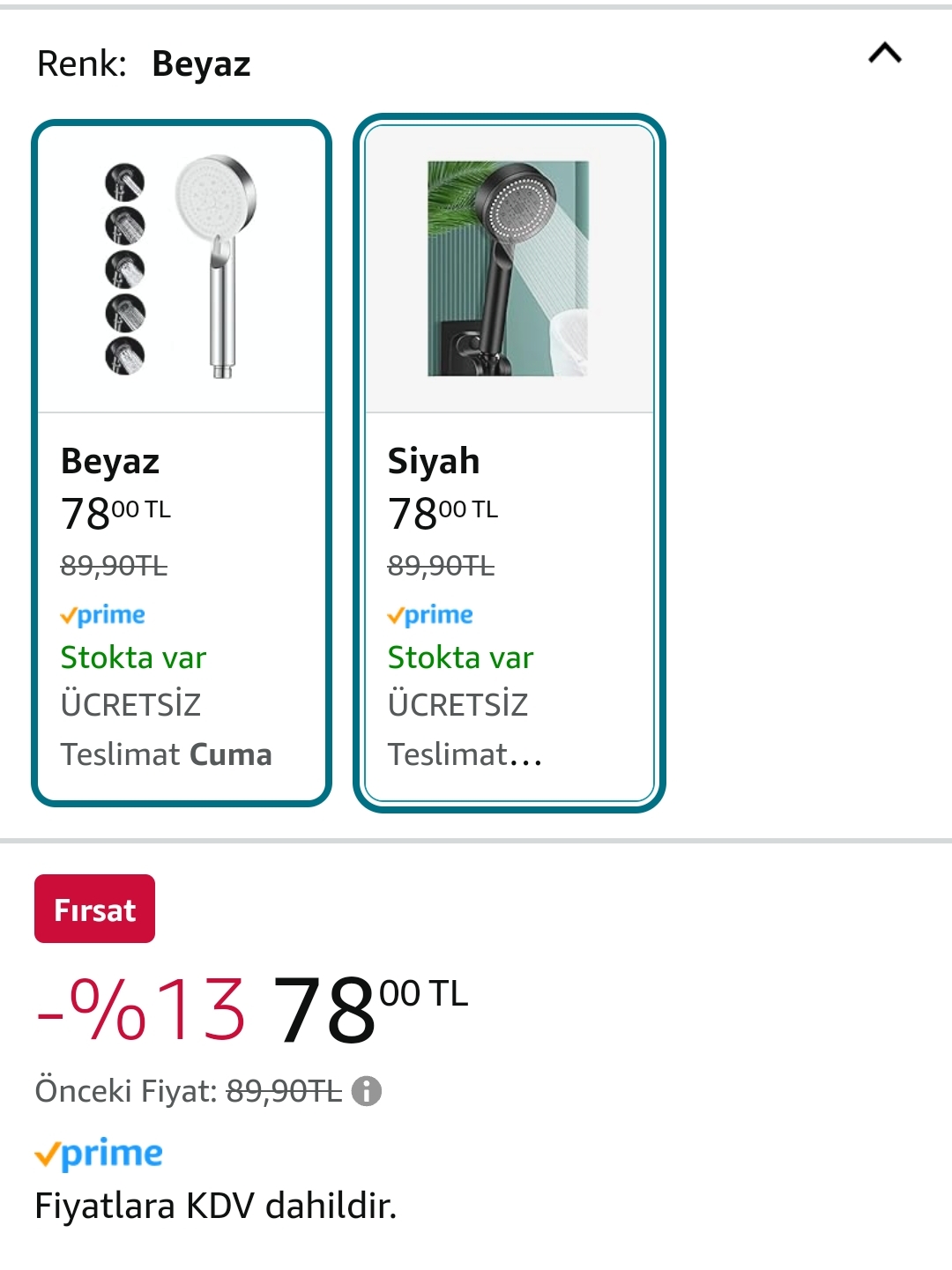Tap the Prime logo in Beyaz card
This screenshot has height=1270, width=952.
pos(103,614)
